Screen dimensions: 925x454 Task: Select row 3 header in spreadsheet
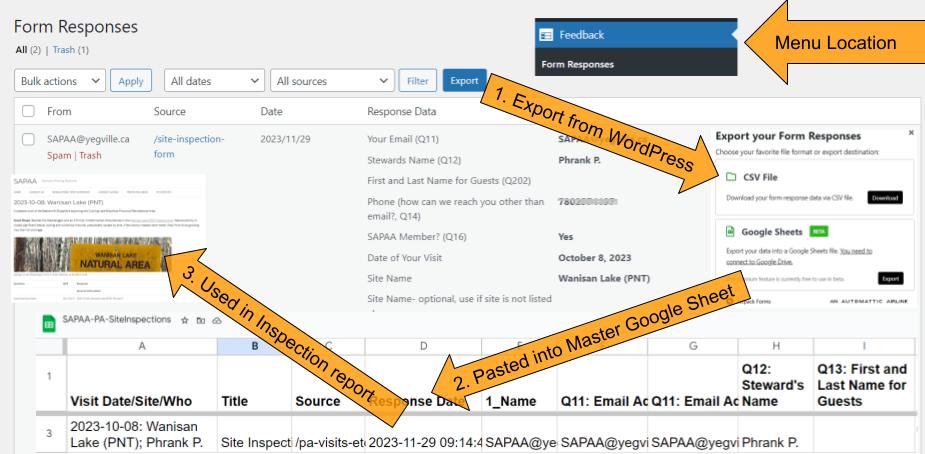tap(50, 433)
